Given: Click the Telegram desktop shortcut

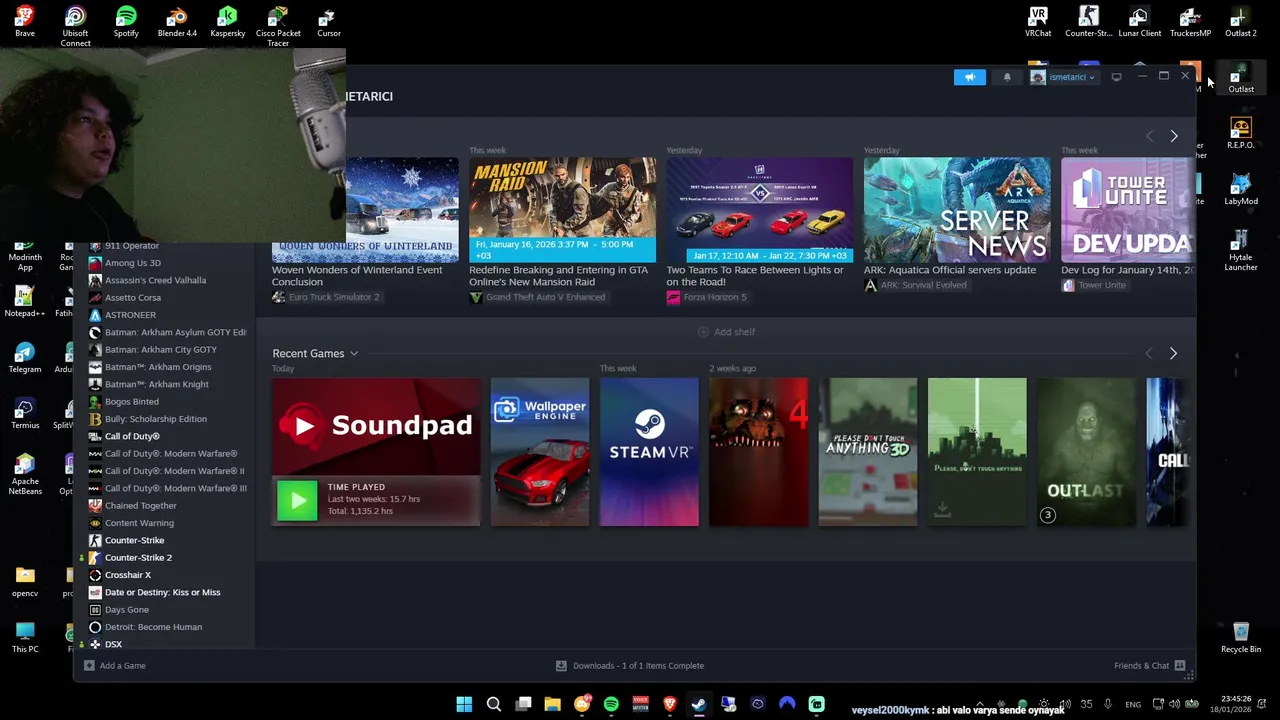Looking at the screenshot, I should [x=25, y=357].
